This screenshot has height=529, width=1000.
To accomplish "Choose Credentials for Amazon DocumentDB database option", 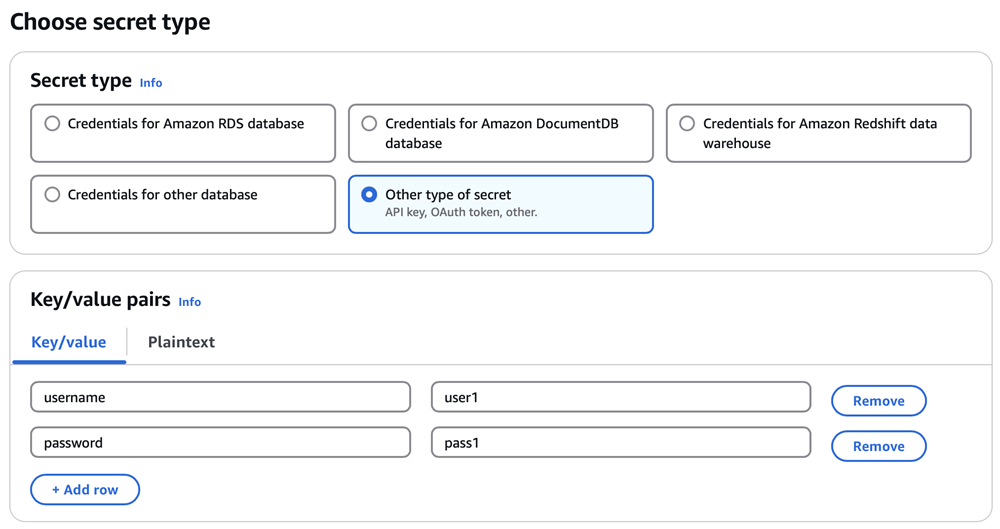I will tap(370, 124).
